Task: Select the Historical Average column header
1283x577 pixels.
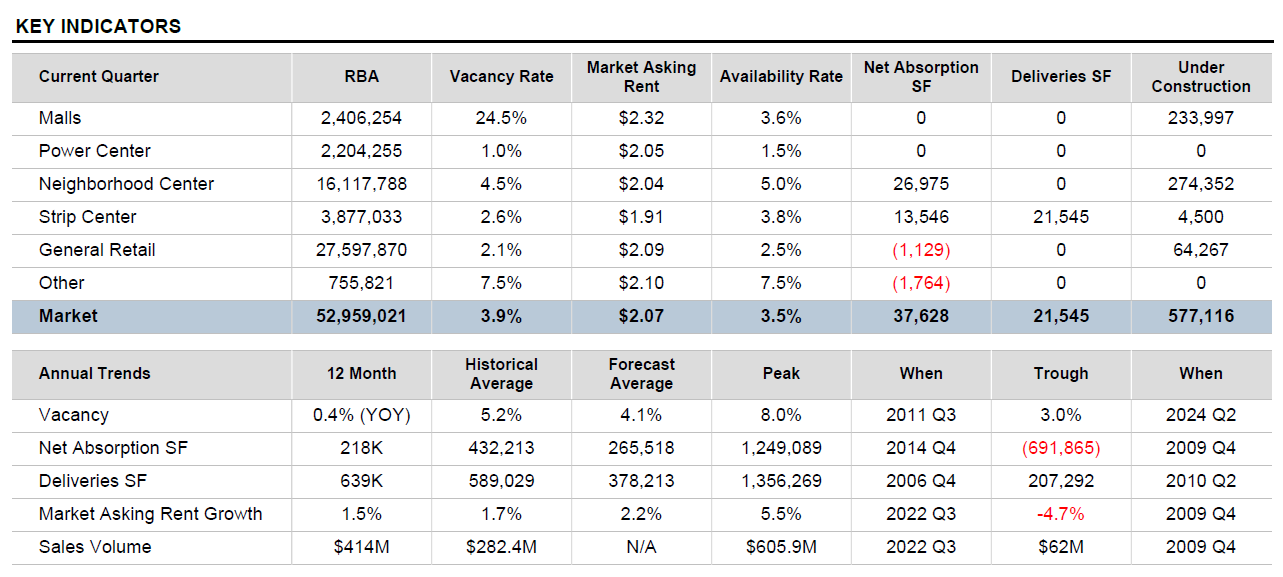Action: click(x=501, y=373)
